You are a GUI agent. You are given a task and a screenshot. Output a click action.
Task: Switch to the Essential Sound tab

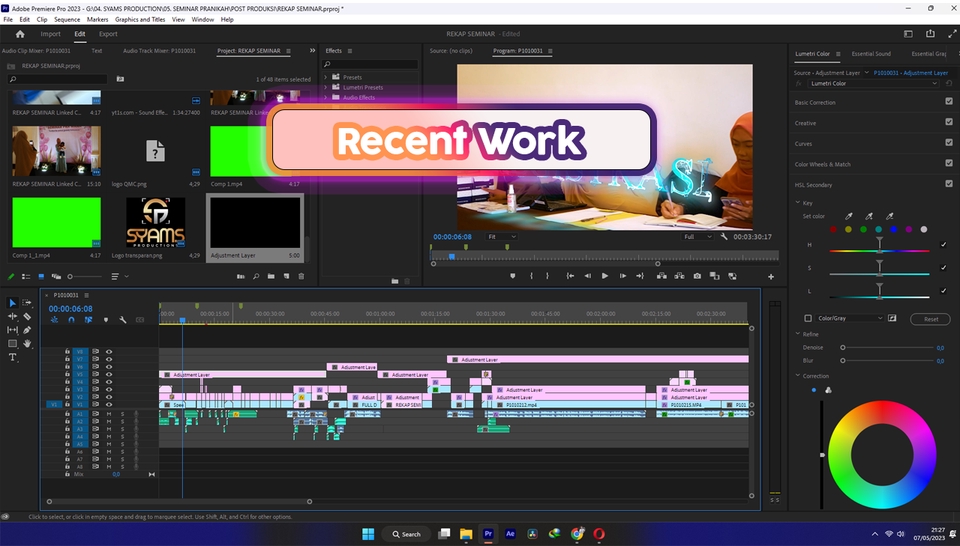click(x=871, y=54)
